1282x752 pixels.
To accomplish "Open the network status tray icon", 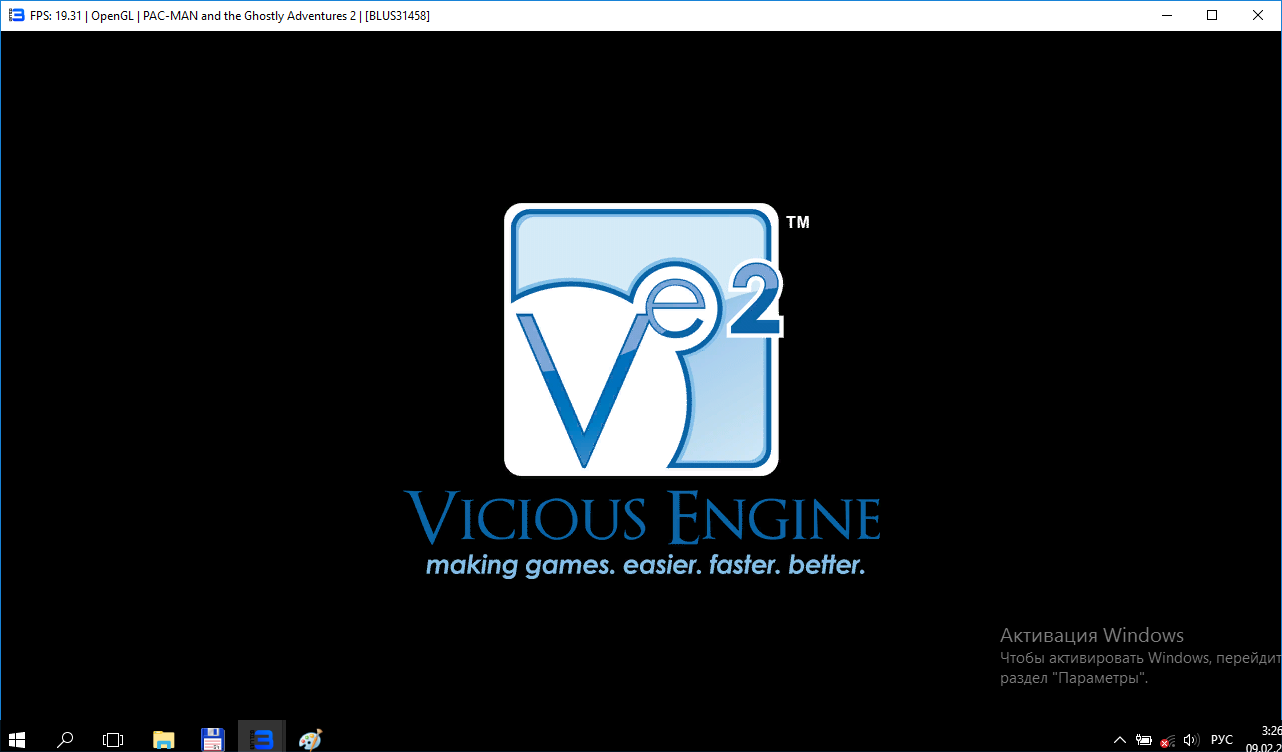I will [1167, 740].
